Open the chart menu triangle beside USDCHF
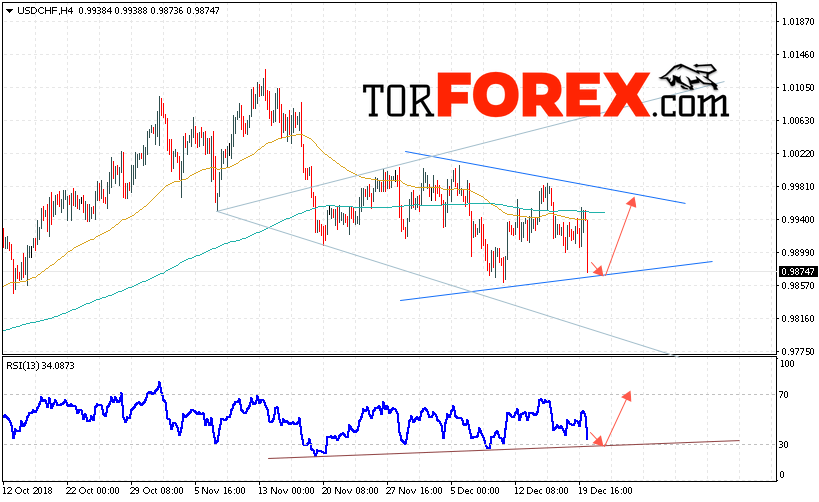The width and height of the screenshot is (819, 502). pos(9,10)
